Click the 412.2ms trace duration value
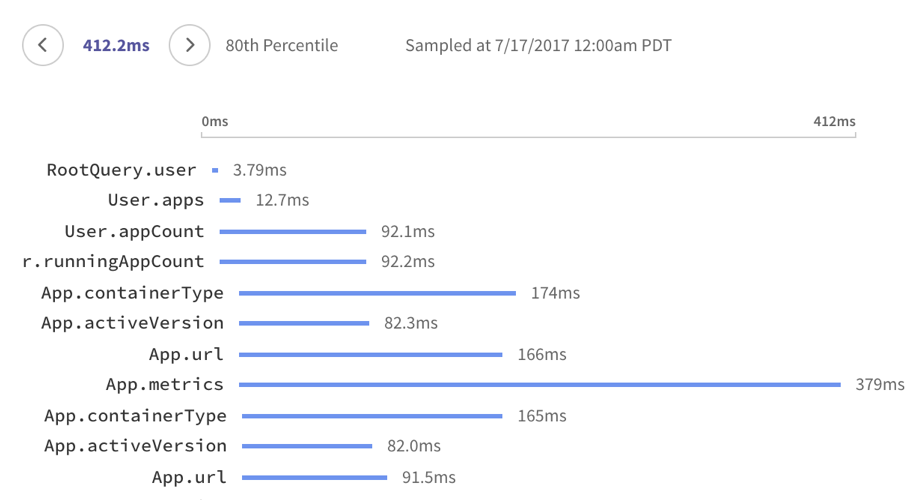 click(116, 46)
